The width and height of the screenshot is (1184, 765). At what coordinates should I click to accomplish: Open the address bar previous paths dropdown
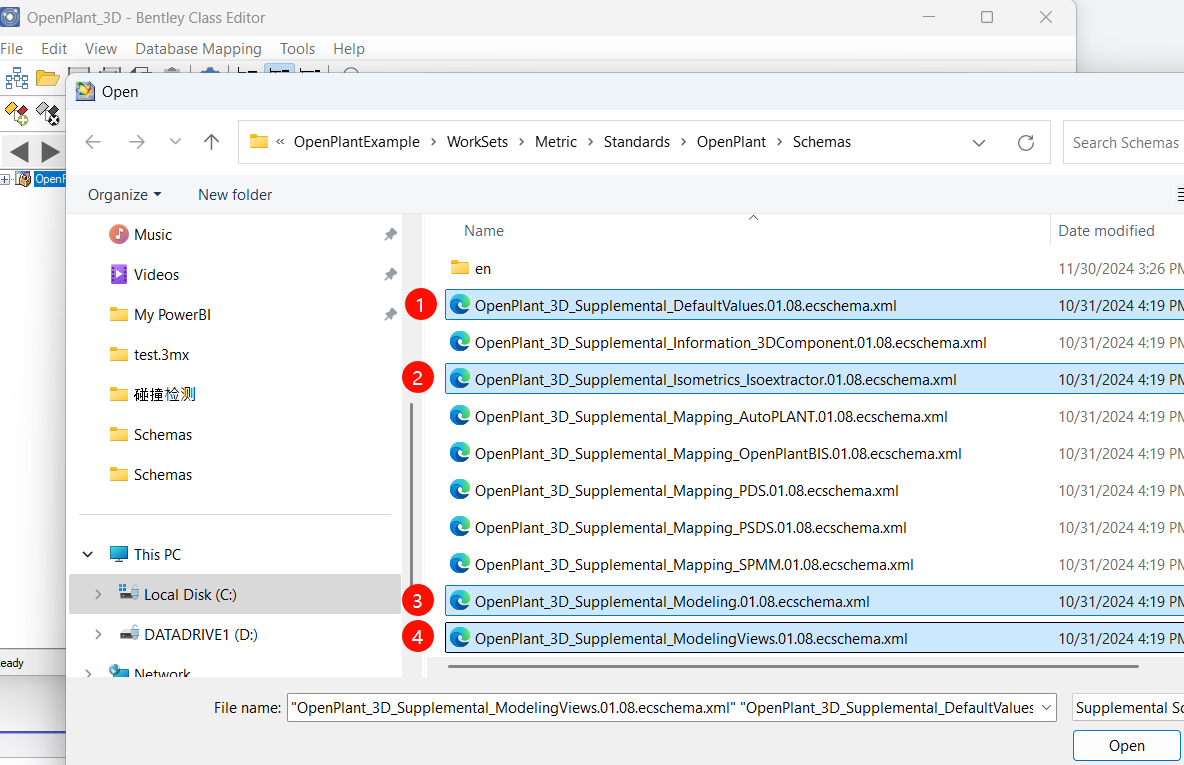click(x=979, y=143)
